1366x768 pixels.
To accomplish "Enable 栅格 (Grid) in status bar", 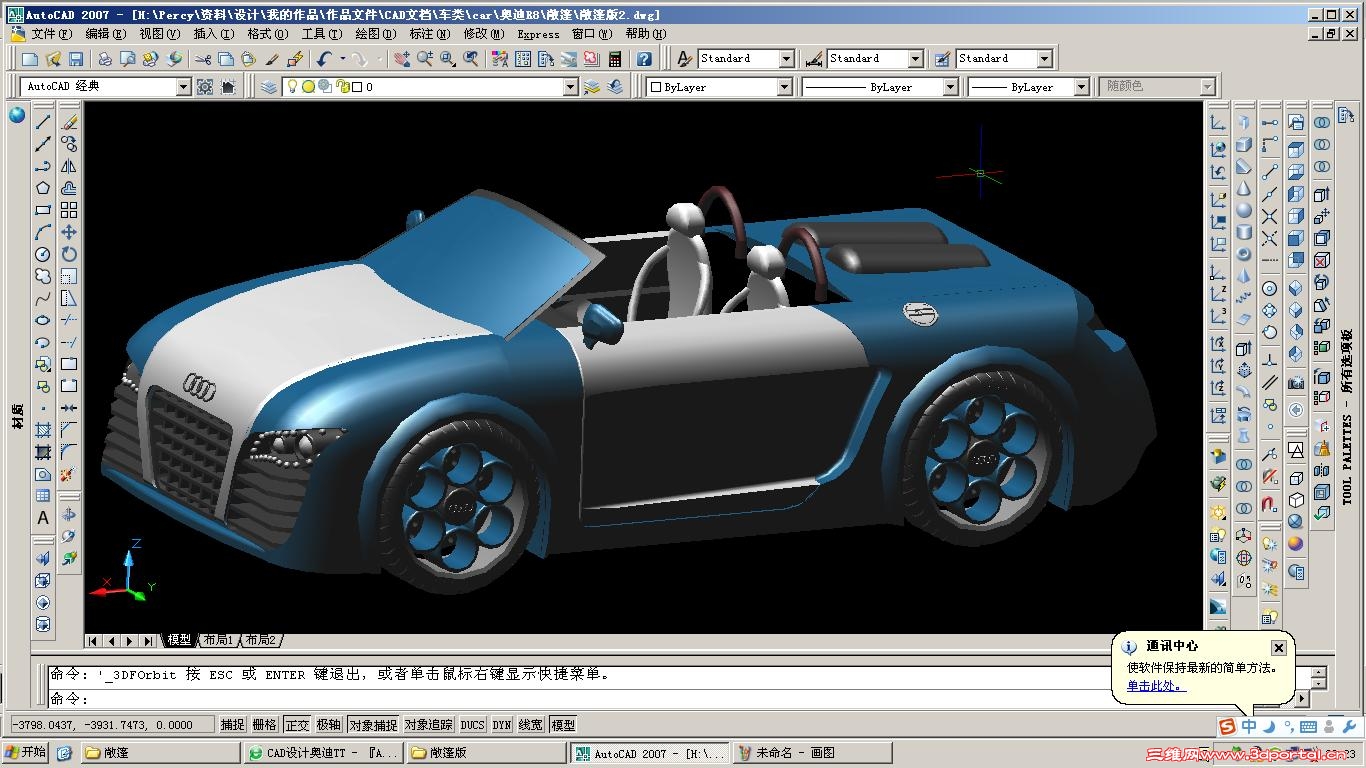I will click(x=264, y=725).
